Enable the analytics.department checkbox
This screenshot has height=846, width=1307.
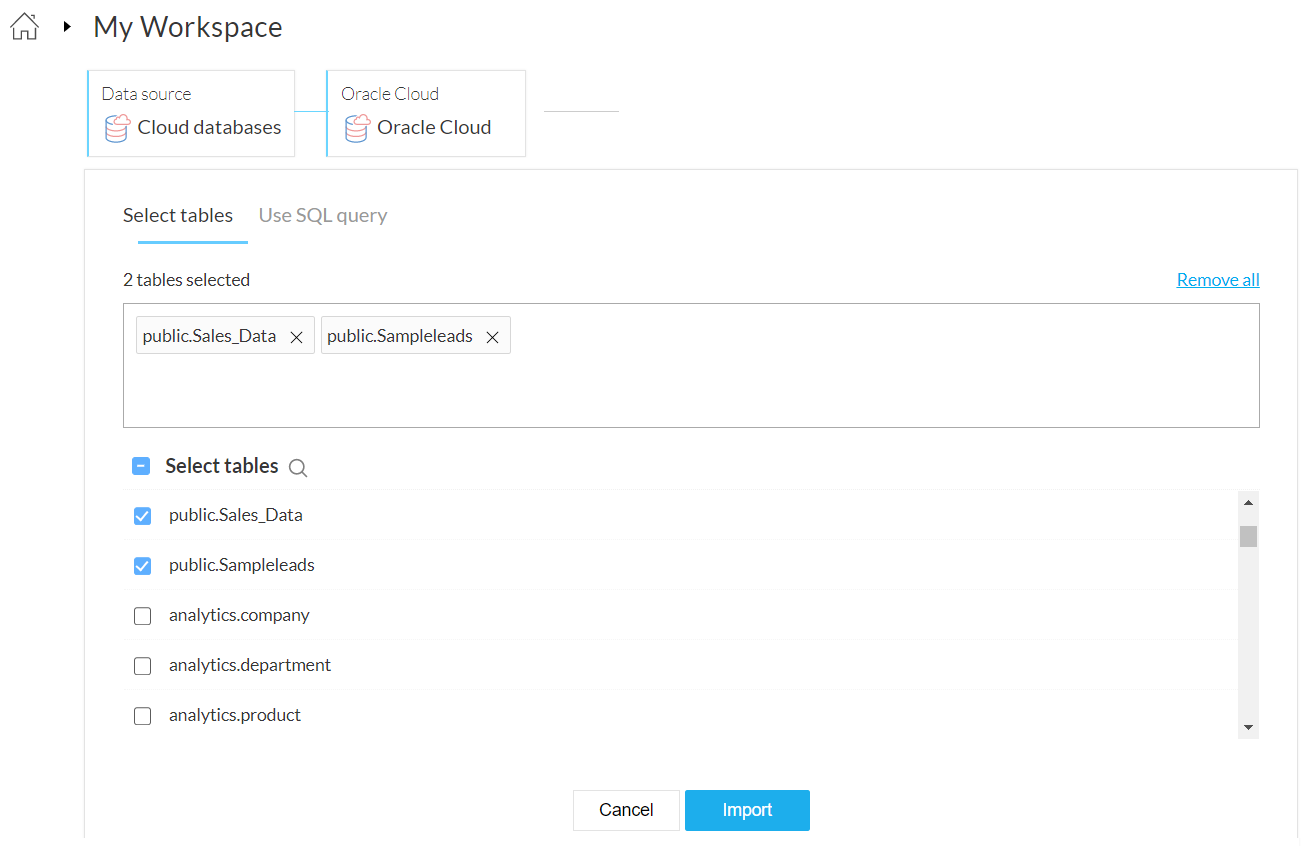[142, 666]
